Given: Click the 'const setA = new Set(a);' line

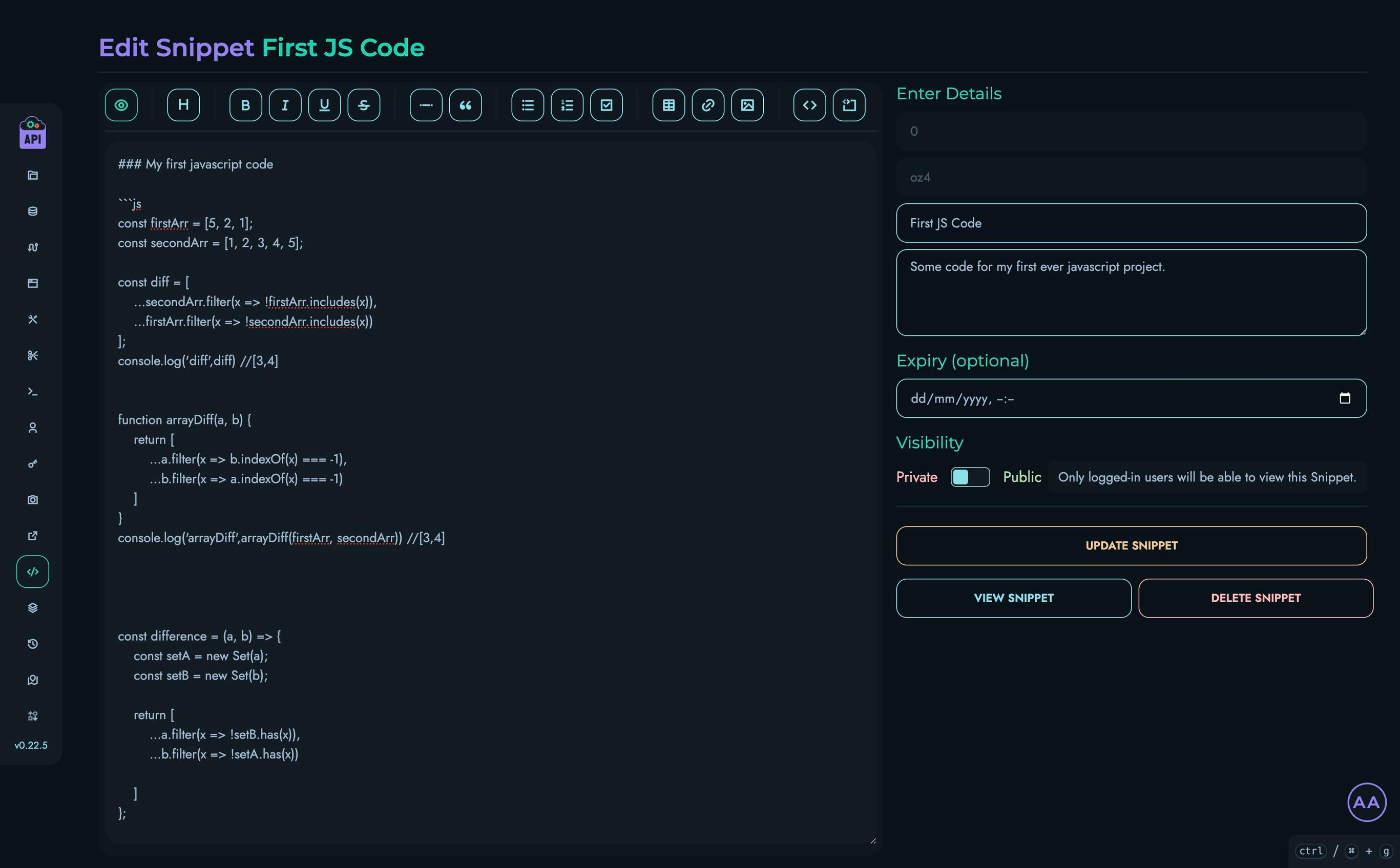Looking at the screenshot, I should point(200,655).
